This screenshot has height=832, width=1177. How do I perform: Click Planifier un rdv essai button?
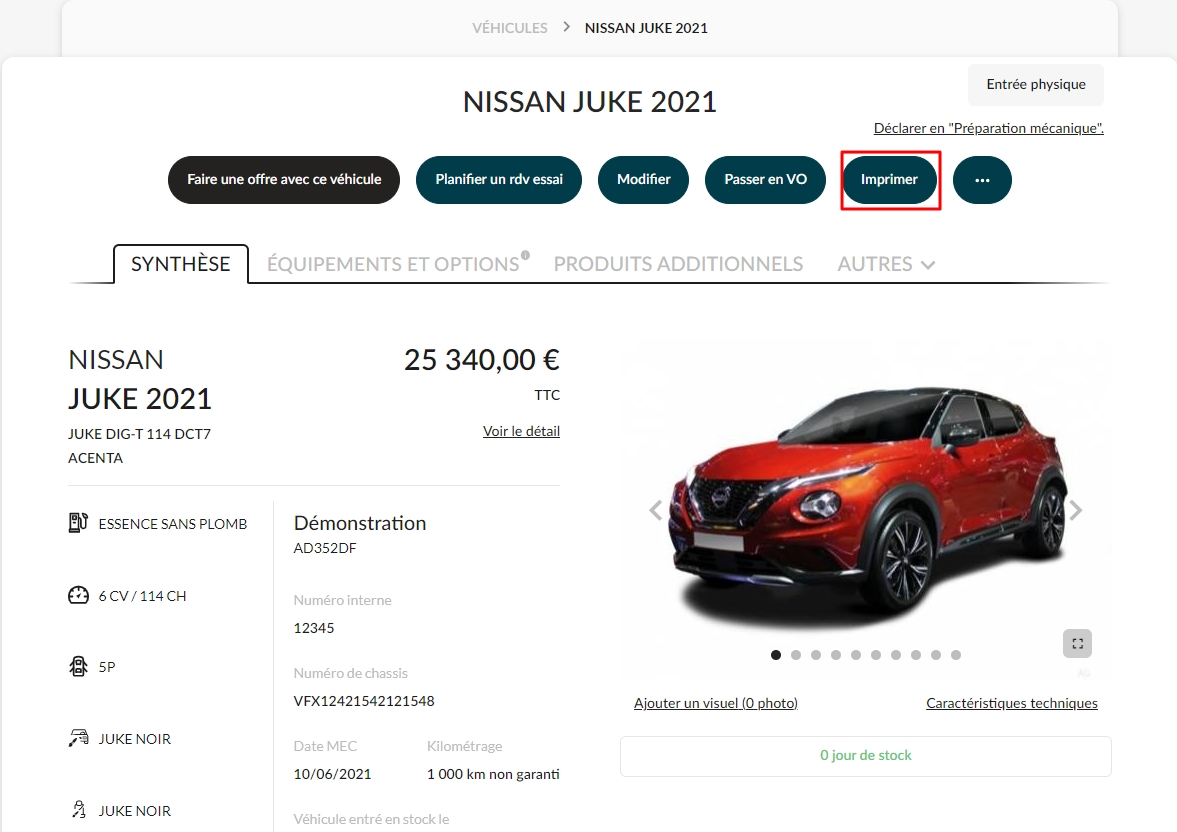[499, 179]
